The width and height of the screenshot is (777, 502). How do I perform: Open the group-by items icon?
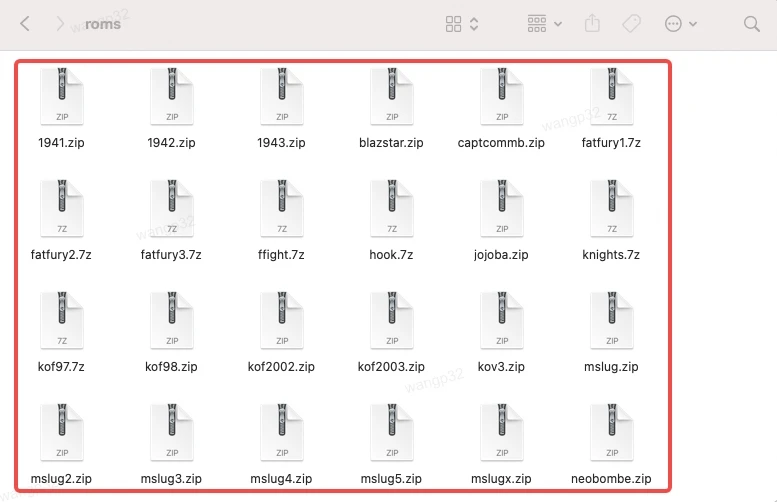pos(537,24)
